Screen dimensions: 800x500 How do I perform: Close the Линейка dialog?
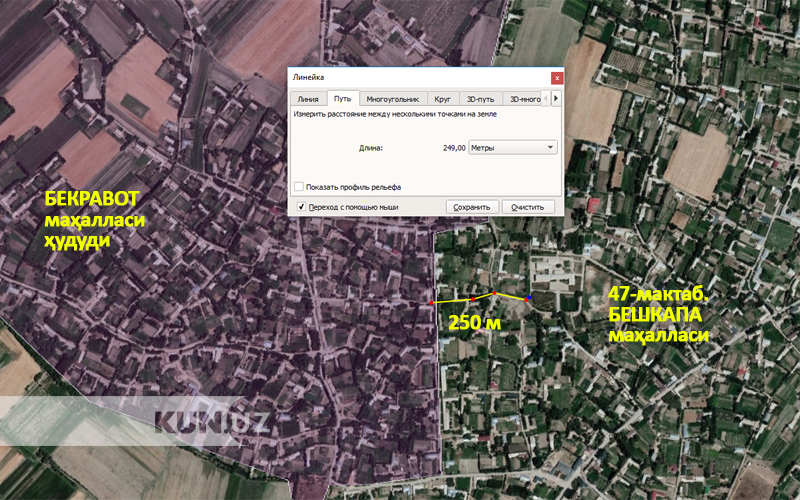(555, 77)
